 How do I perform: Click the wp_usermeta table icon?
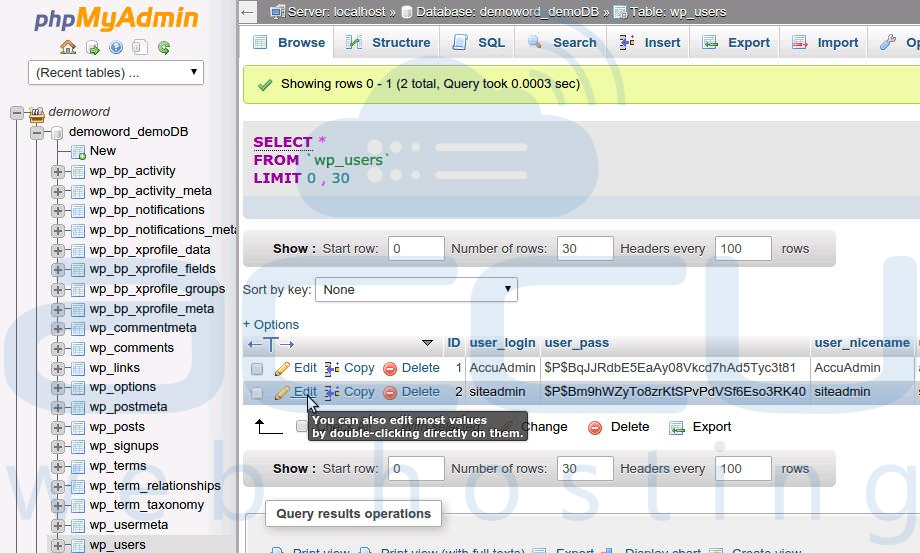(x=78, y=526)
